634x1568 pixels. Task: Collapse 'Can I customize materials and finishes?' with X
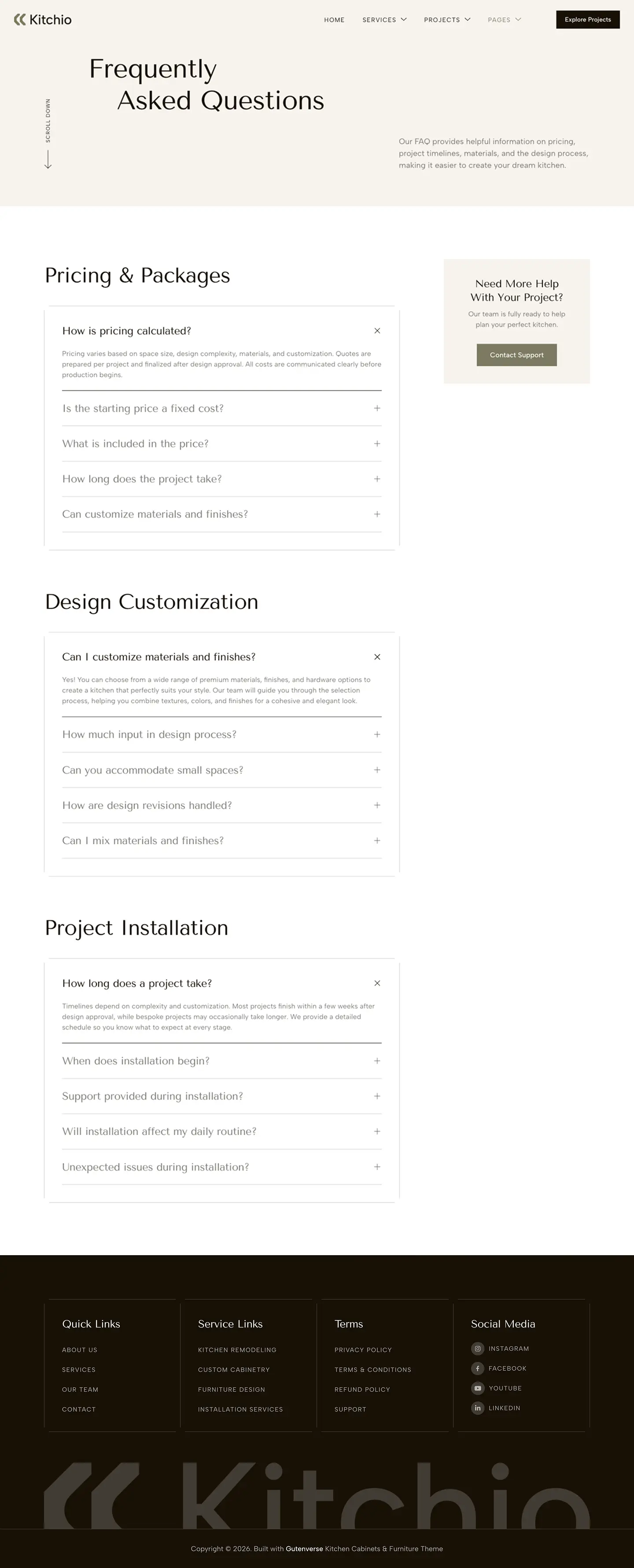[377, 657]
